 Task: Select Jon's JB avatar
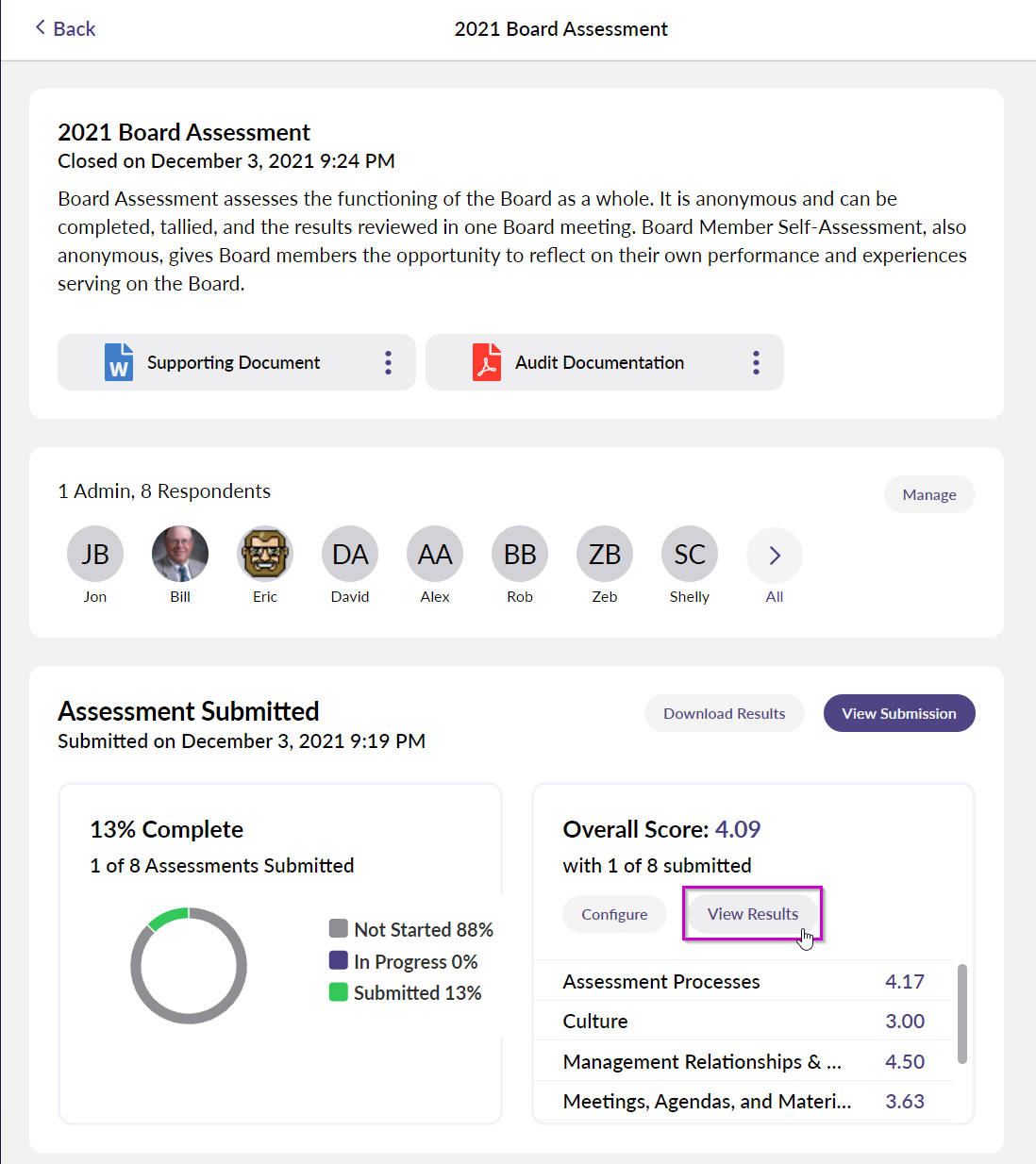(95, 554)
